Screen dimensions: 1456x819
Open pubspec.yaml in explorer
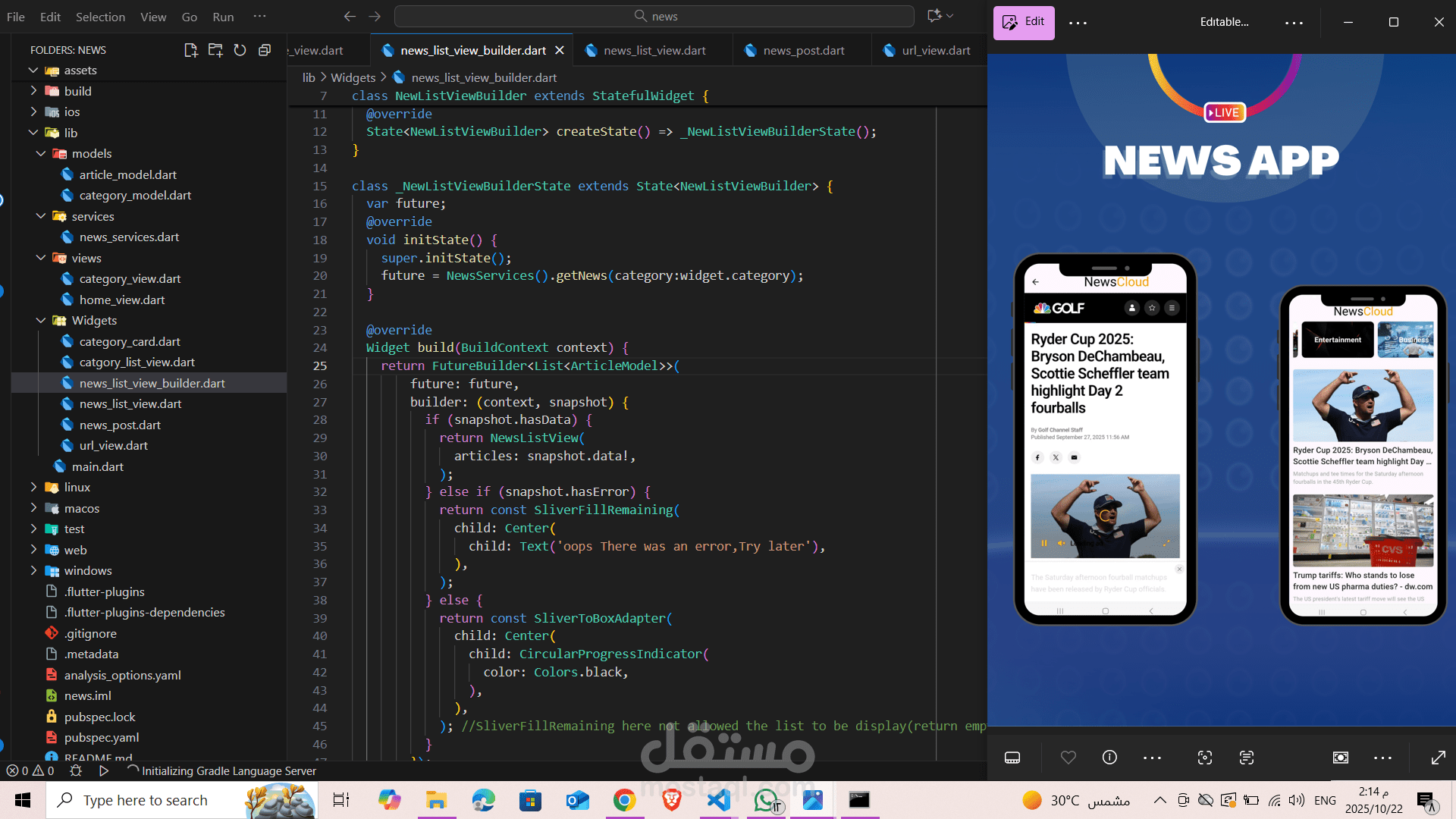click(101, 737)
